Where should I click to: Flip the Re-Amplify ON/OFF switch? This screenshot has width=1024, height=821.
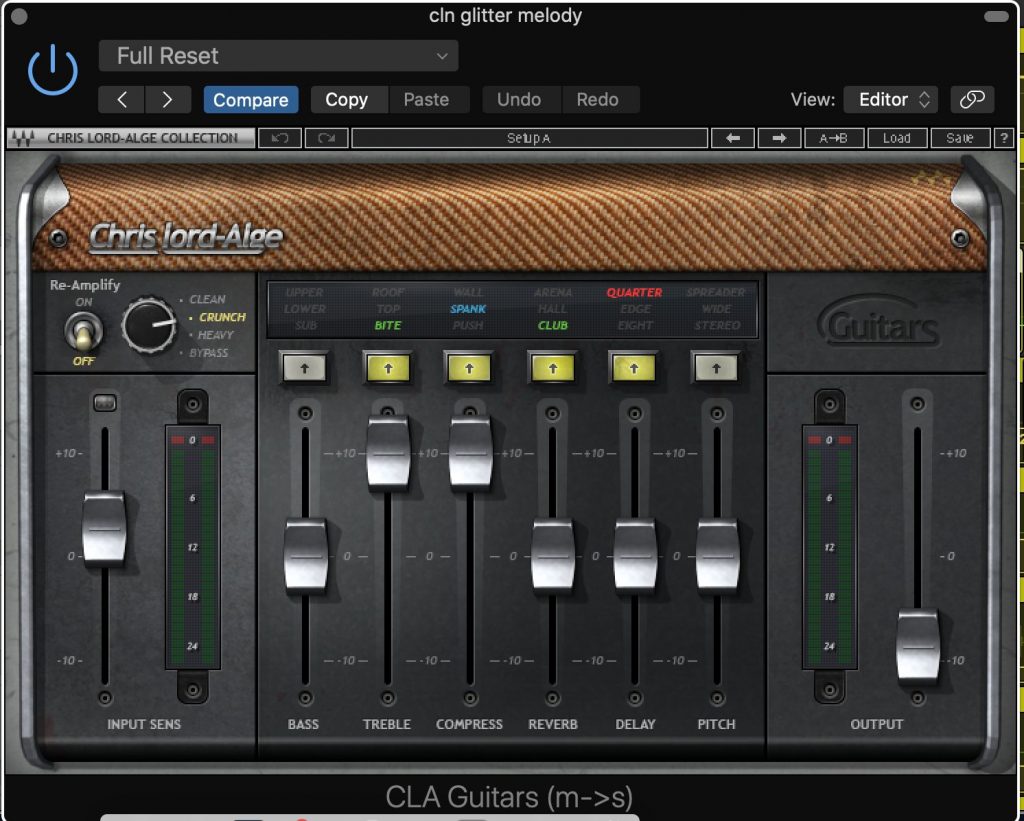(x=83, y=332)
